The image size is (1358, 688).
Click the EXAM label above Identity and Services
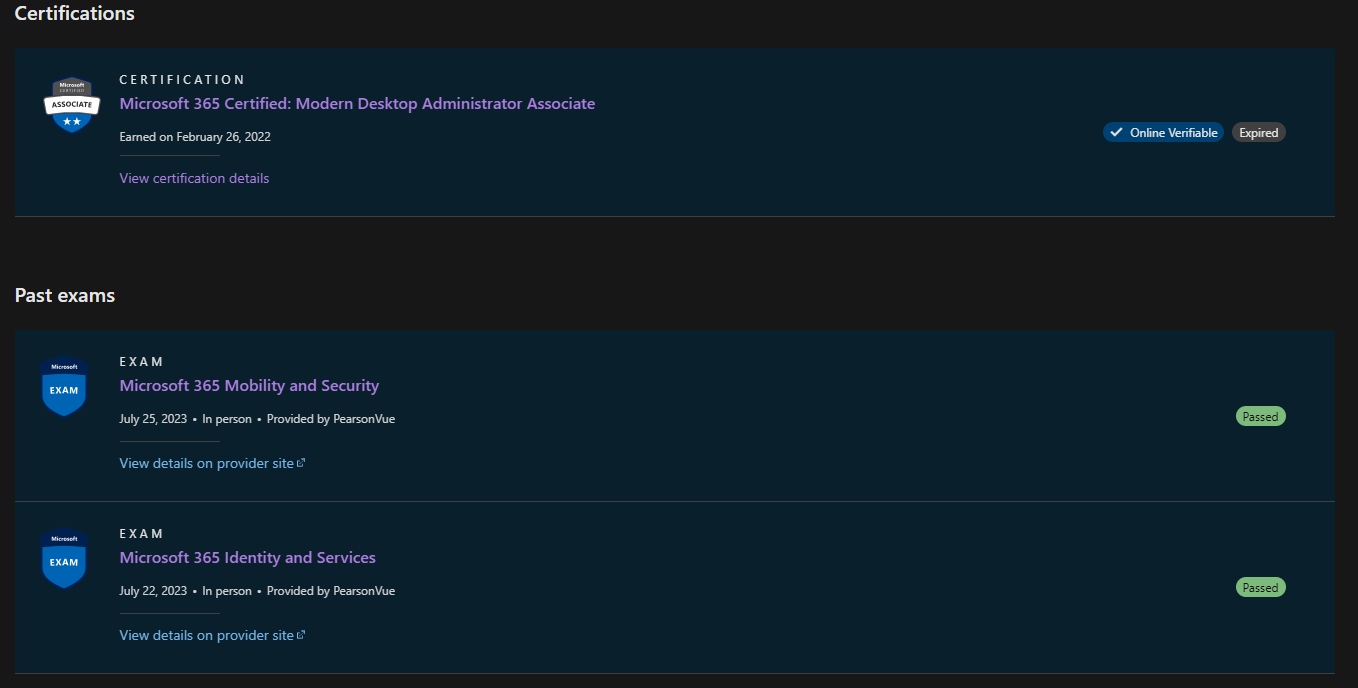click(141, 534)
